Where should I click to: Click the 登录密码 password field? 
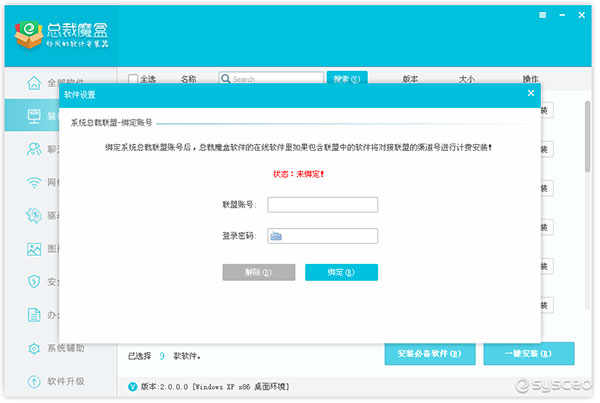pos(323,236)
